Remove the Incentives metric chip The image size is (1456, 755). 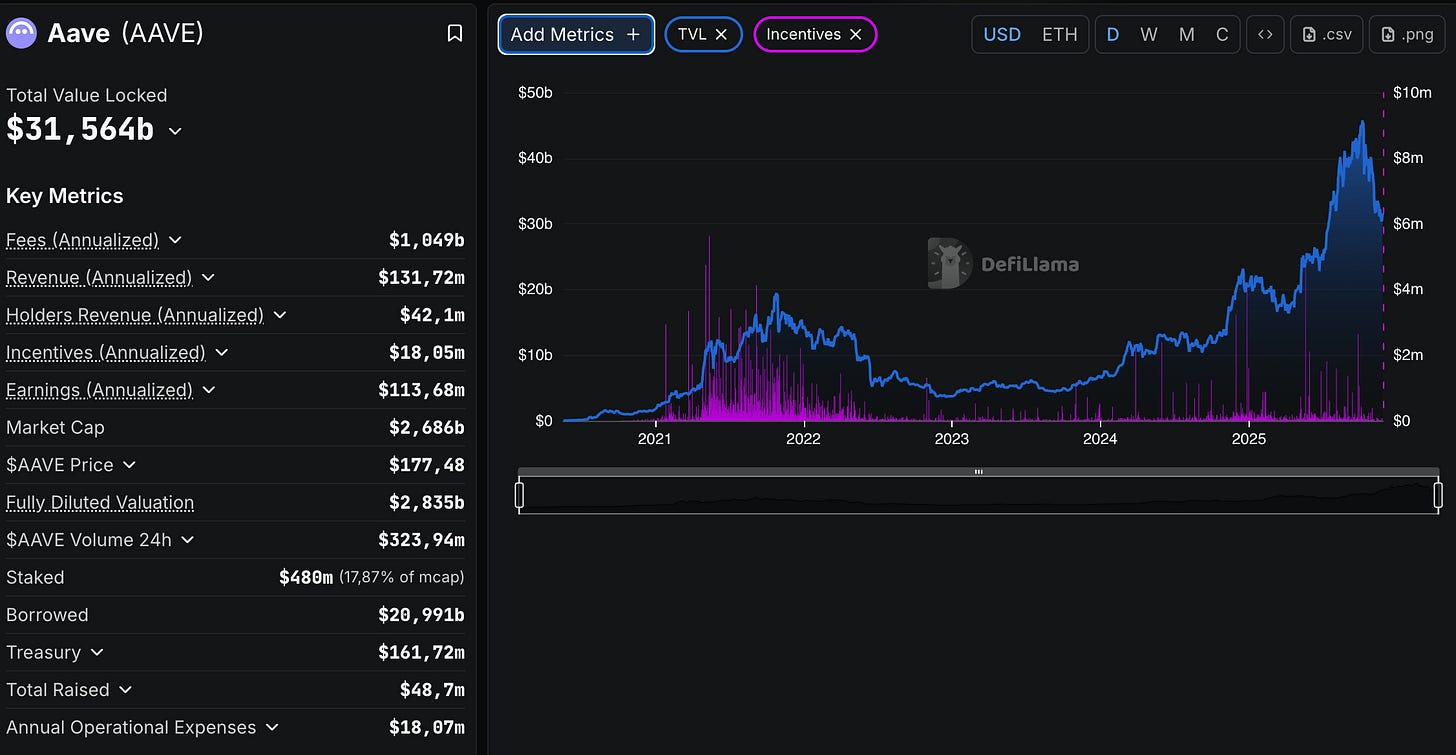(855, 34)
